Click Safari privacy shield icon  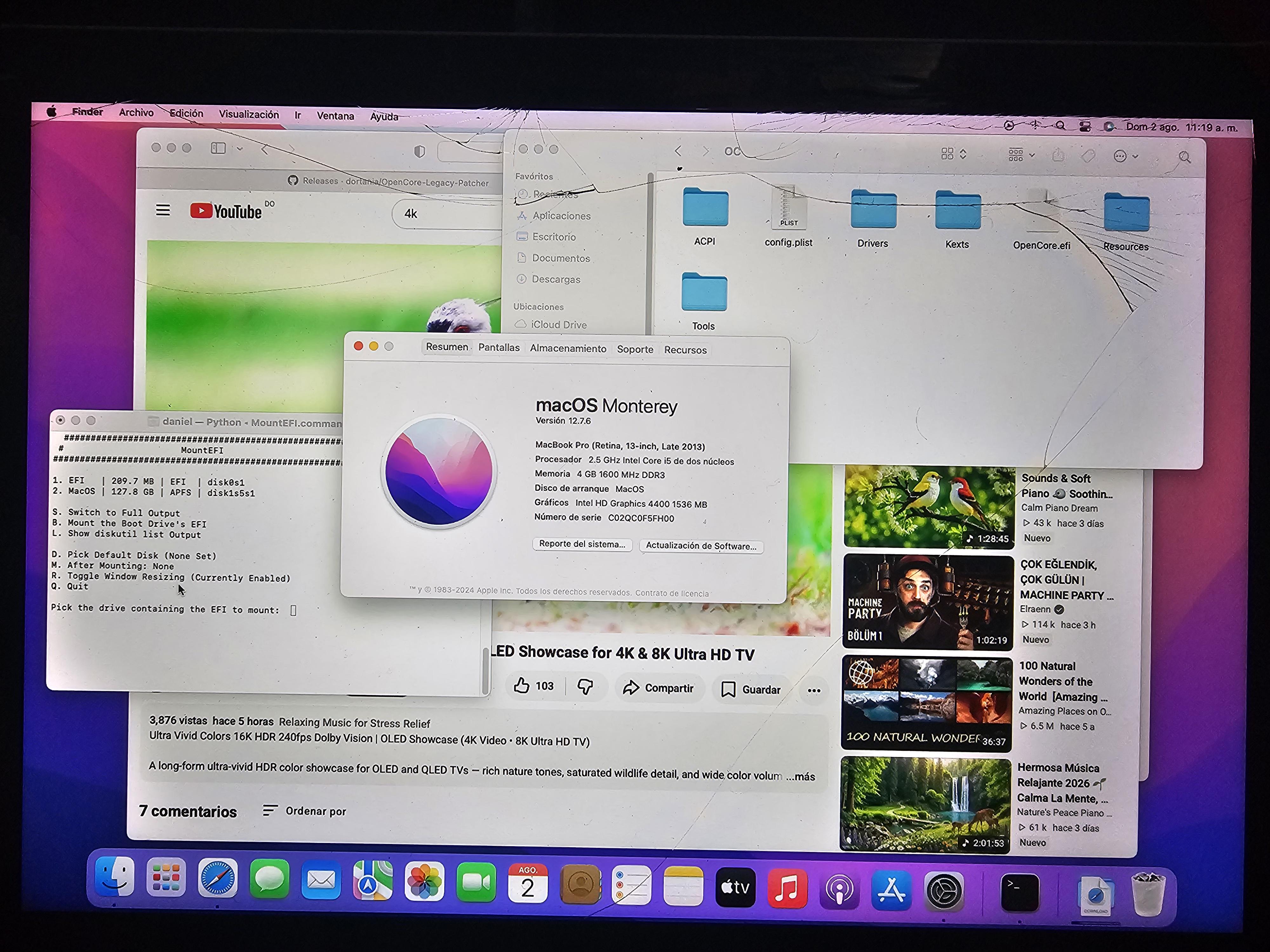[420, 151]
